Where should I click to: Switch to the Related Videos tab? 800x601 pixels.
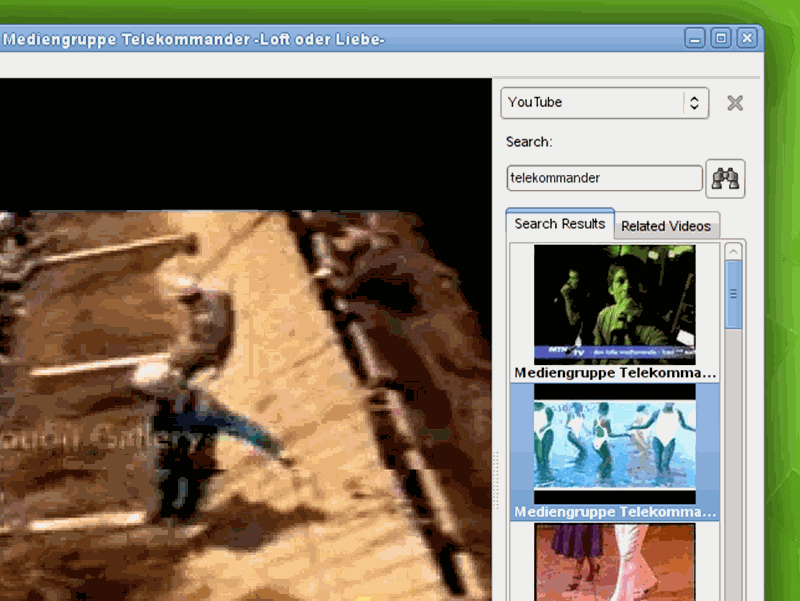[666, 226]
